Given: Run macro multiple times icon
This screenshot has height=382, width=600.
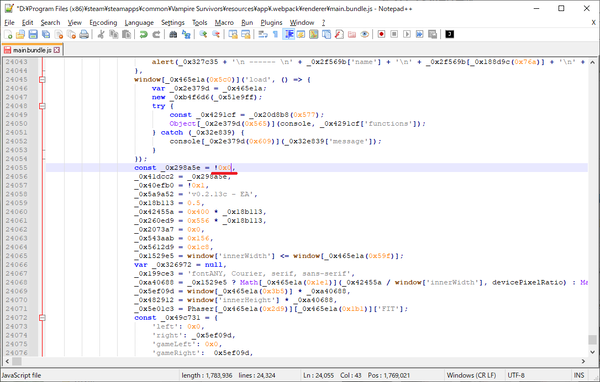Looking at the screenshot, I should (419, 35).
